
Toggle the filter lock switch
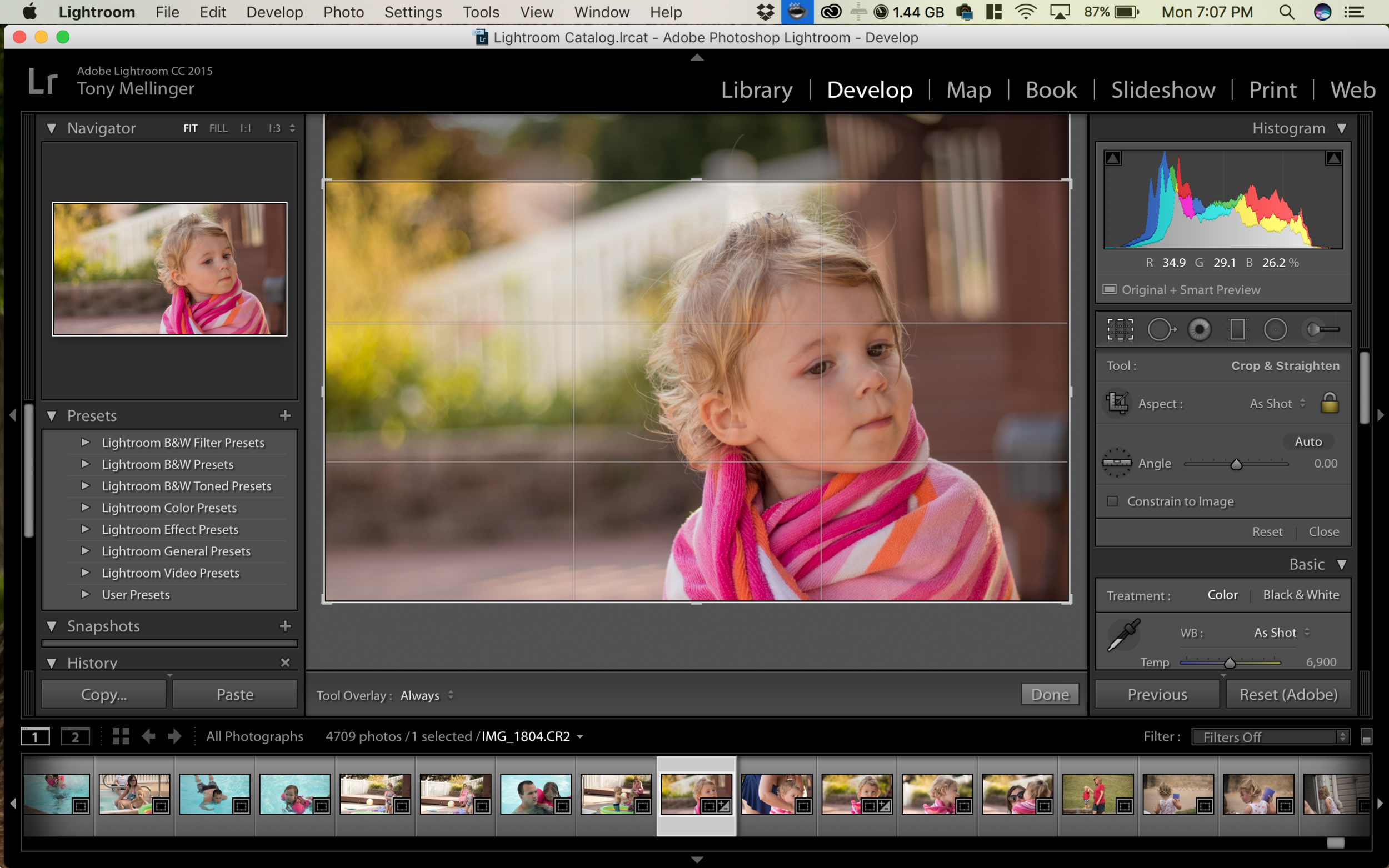pos(1367,737)
